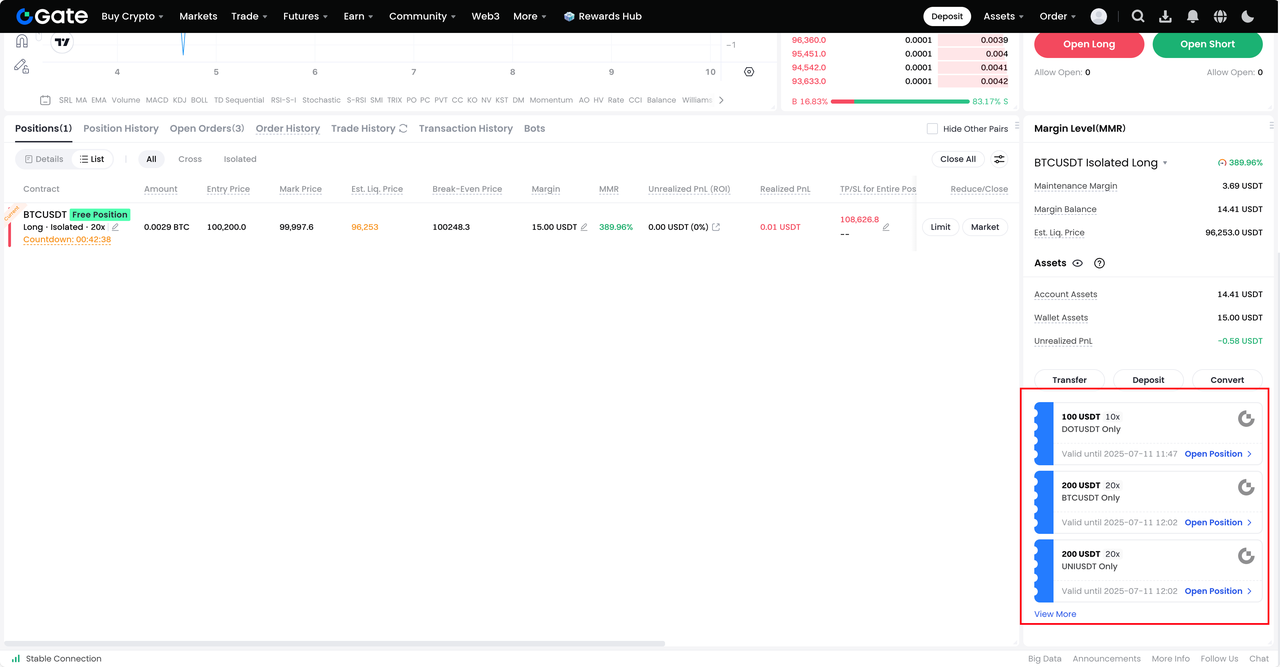1280x667 pixels.
Task: Open the Open Orders tab
Action: pos(206,129)
